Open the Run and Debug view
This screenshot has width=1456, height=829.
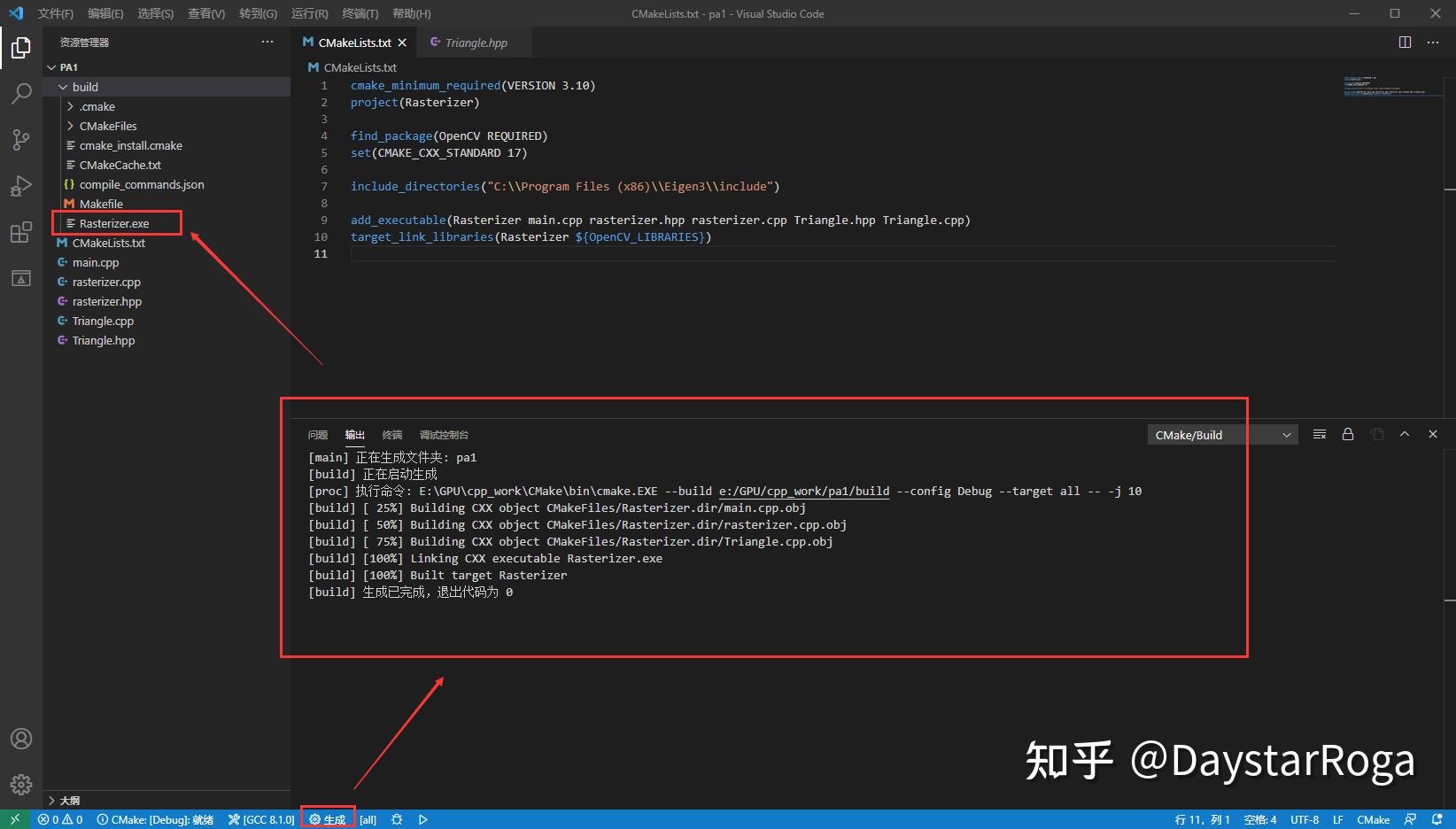pyautogui.click(x=20, y=185)
